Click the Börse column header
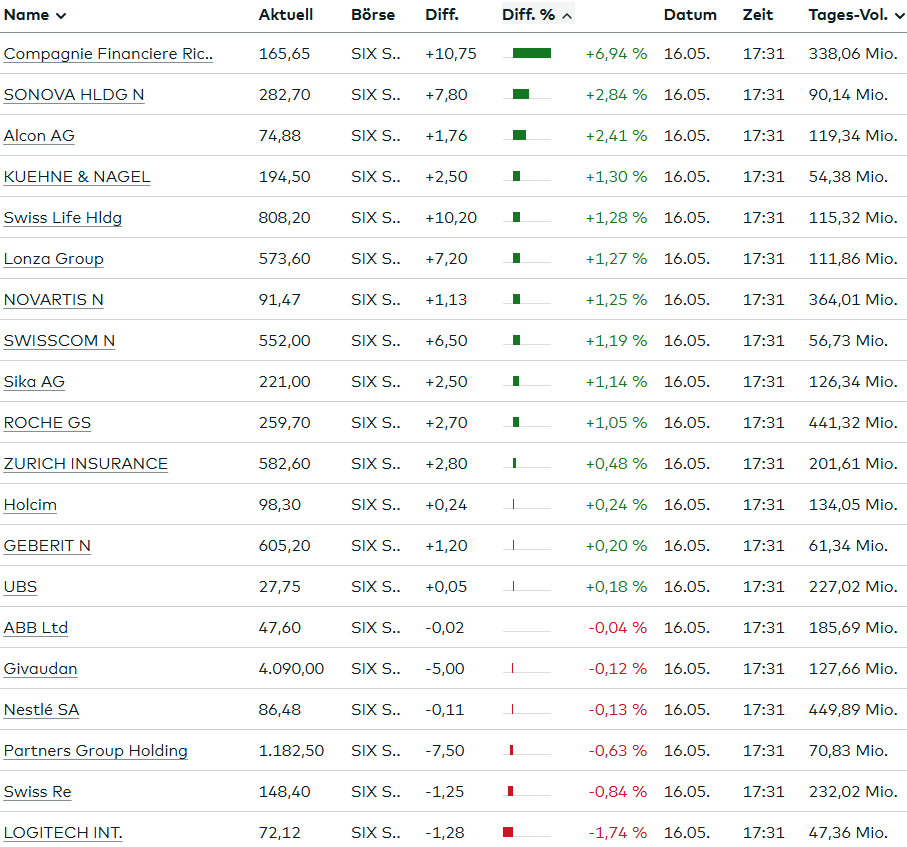This screenshot has width=907, height=847. (373, 15)
